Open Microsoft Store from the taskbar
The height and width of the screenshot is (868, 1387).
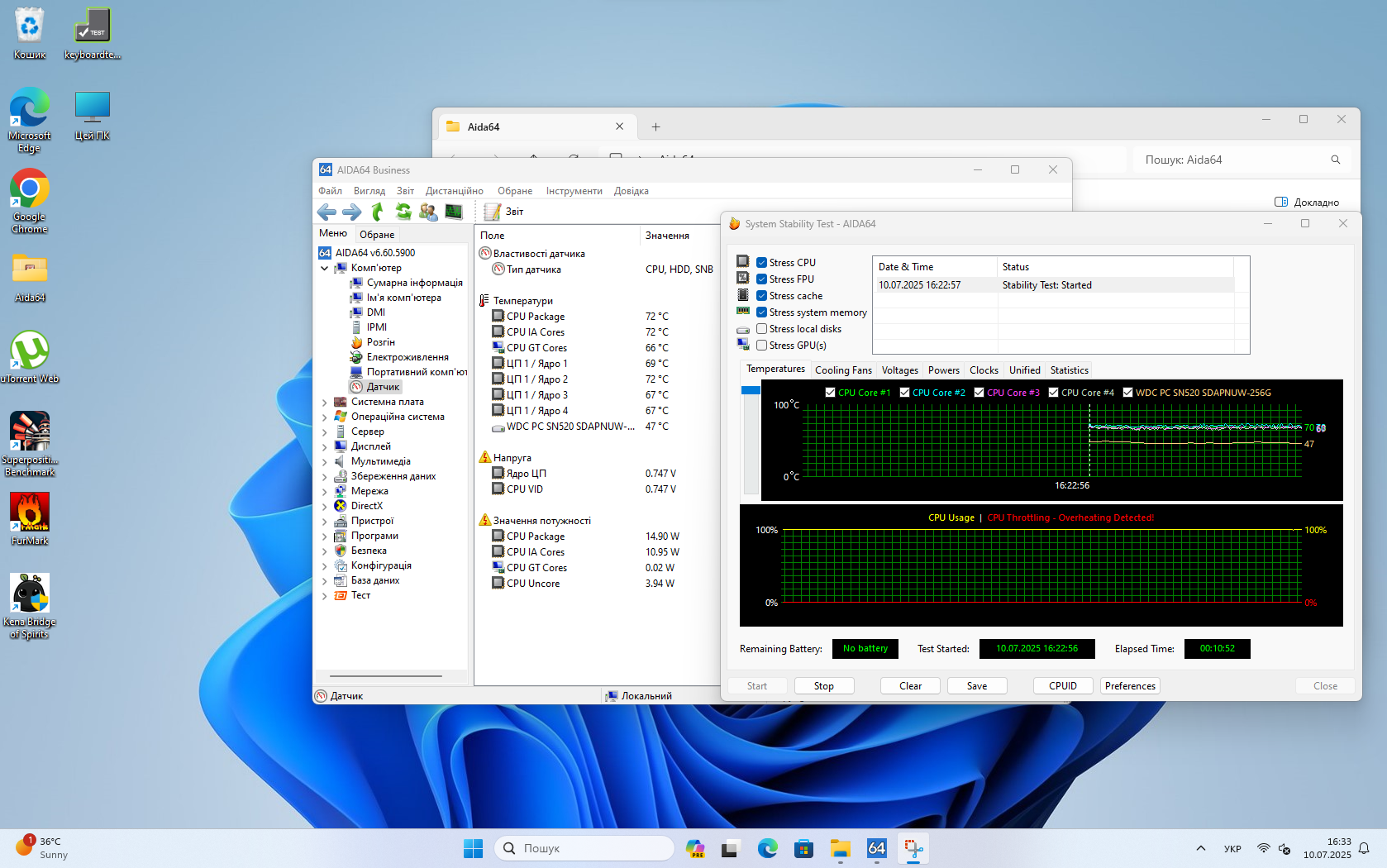[803, 848]
